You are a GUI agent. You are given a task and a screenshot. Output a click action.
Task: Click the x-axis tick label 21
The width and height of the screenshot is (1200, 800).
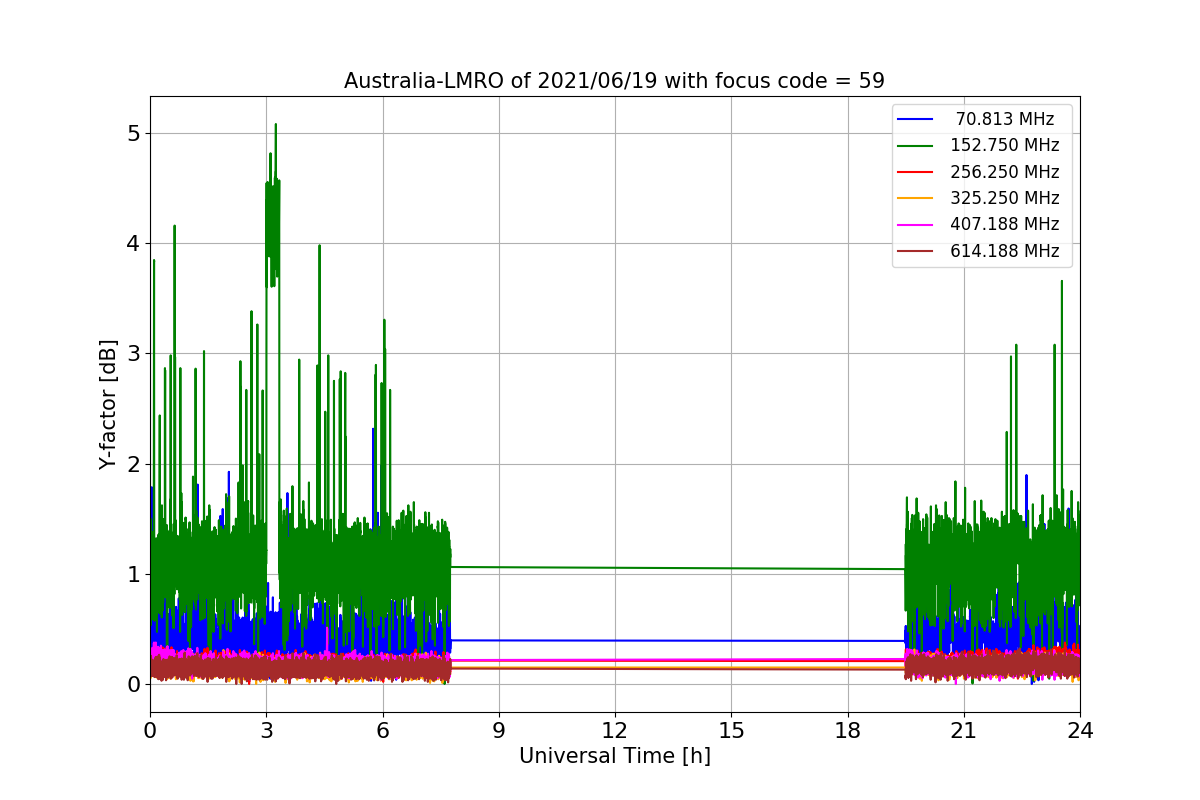click(x=963, y=731)
